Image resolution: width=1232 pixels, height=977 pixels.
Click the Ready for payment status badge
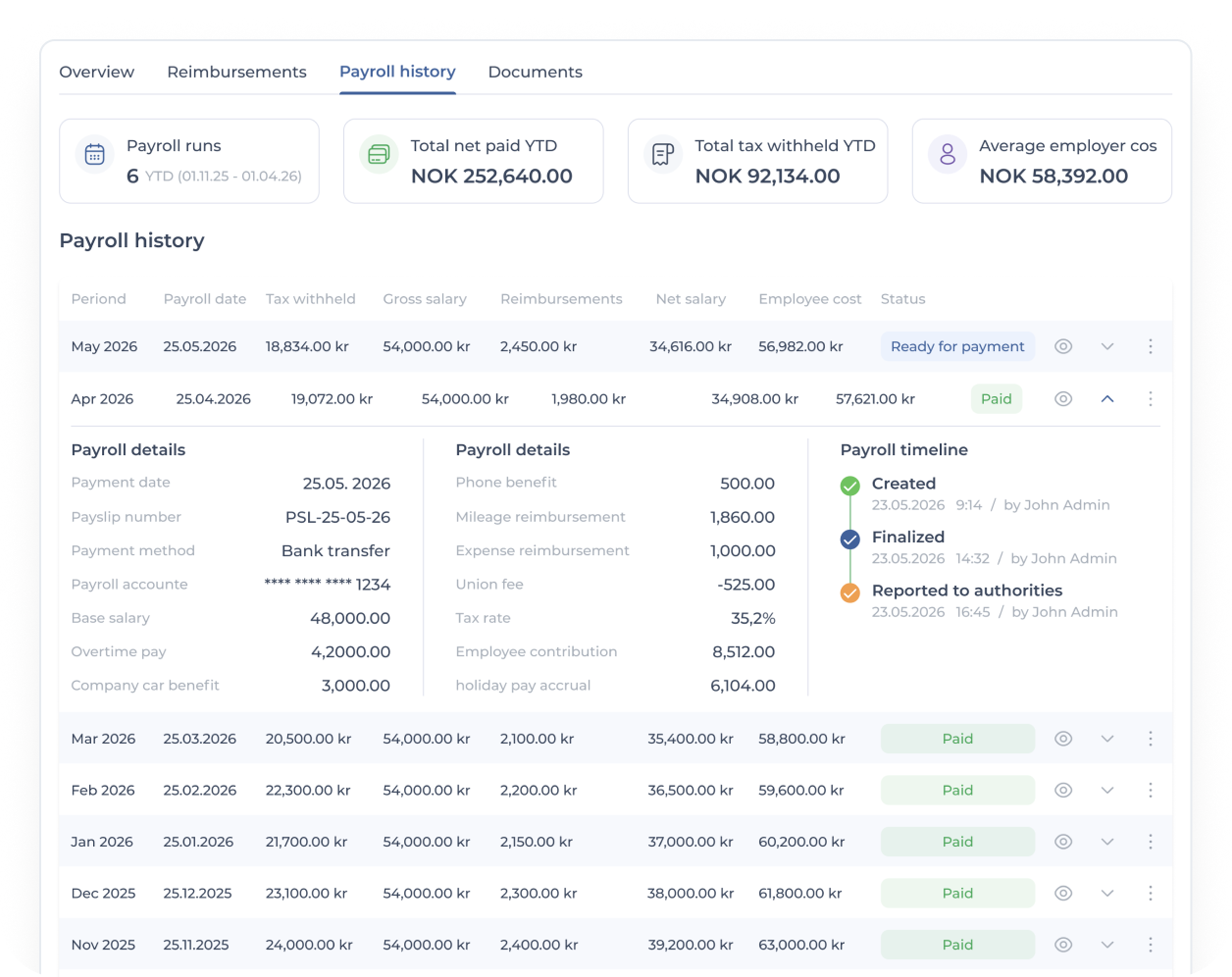tap(957, 346)
